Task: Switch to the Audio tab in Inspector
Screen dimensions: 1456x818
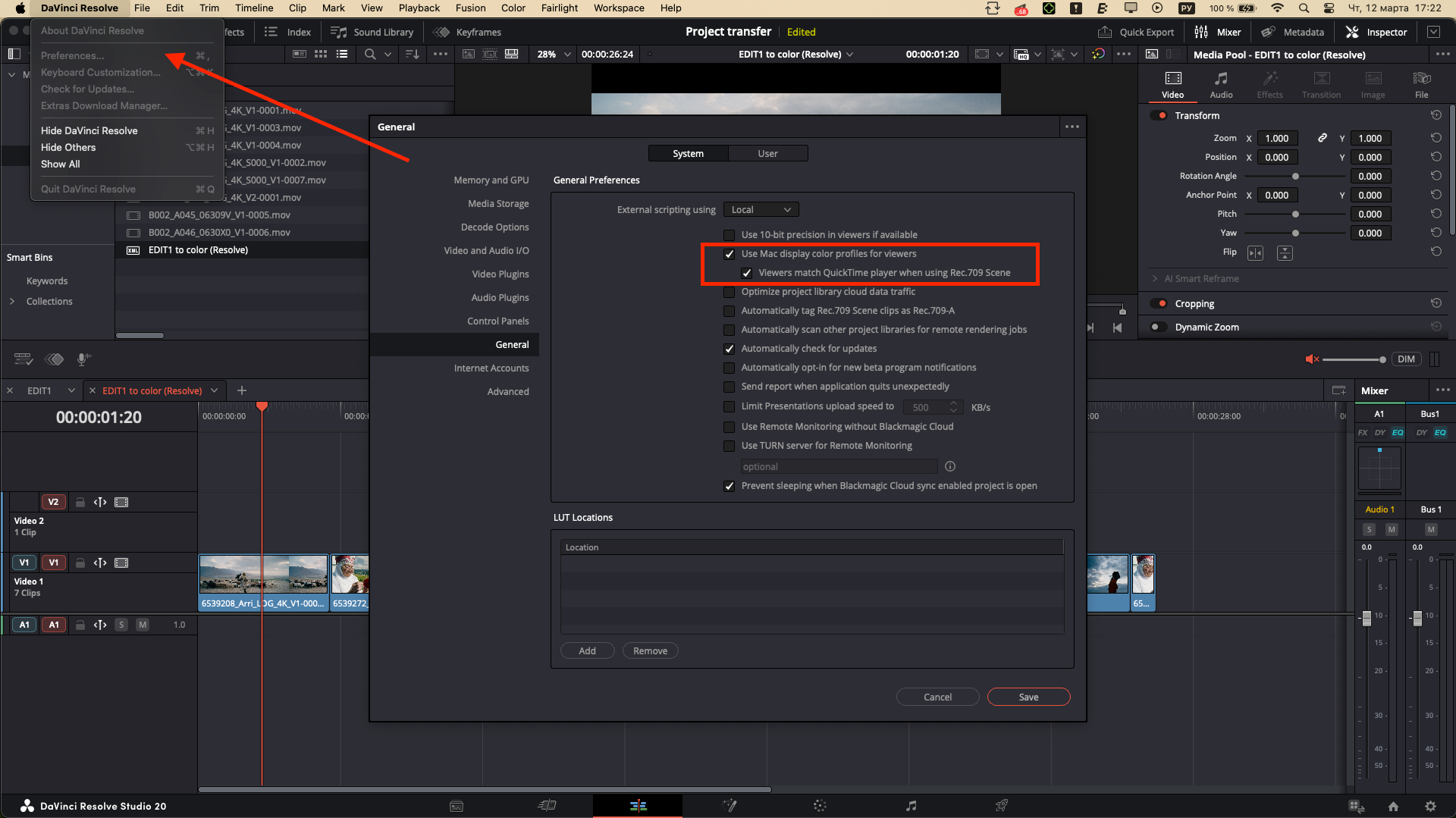Action: (x=1220, y=83)
